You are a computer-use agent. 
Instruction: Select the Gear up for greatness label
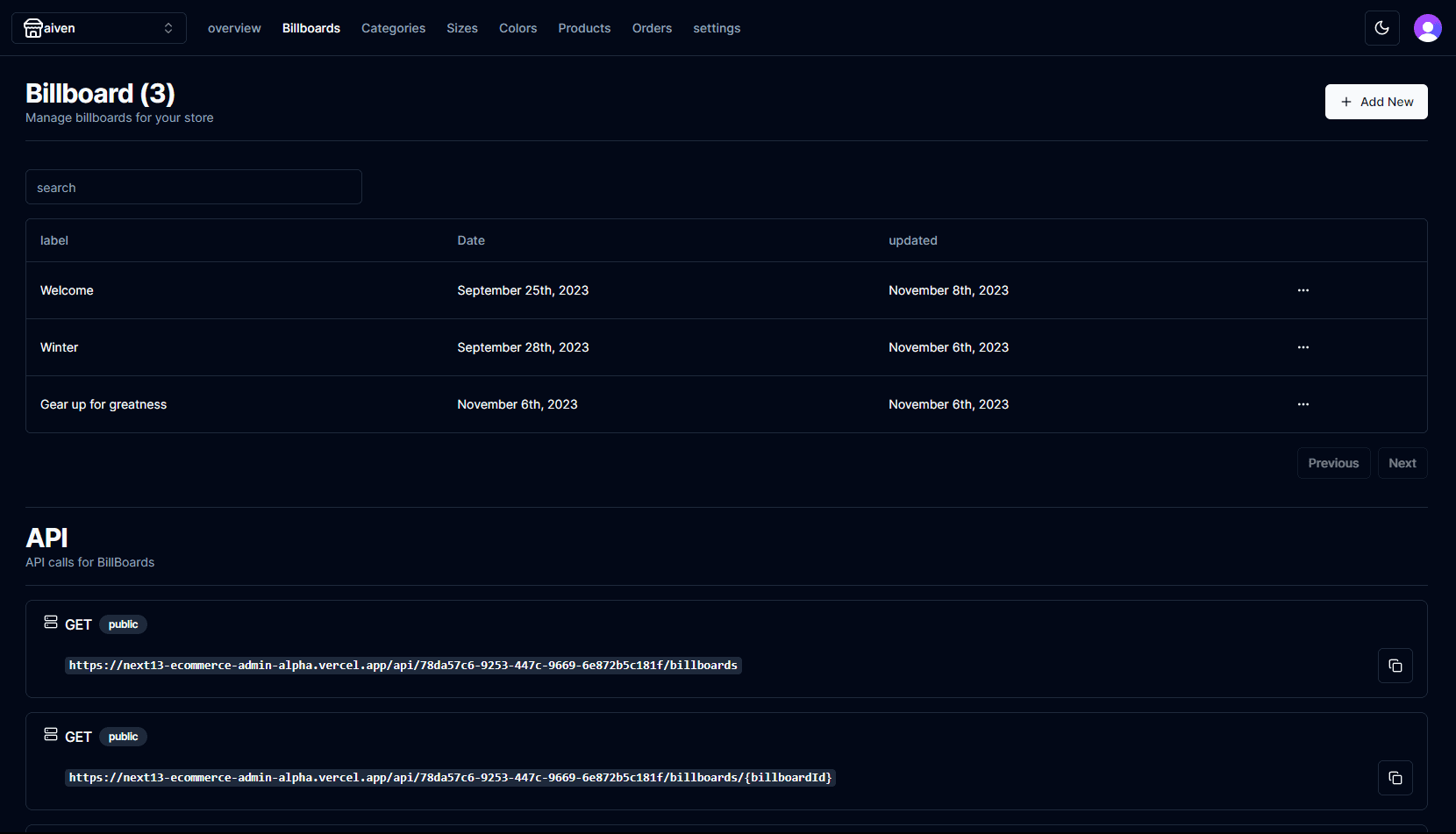point(103,404)
